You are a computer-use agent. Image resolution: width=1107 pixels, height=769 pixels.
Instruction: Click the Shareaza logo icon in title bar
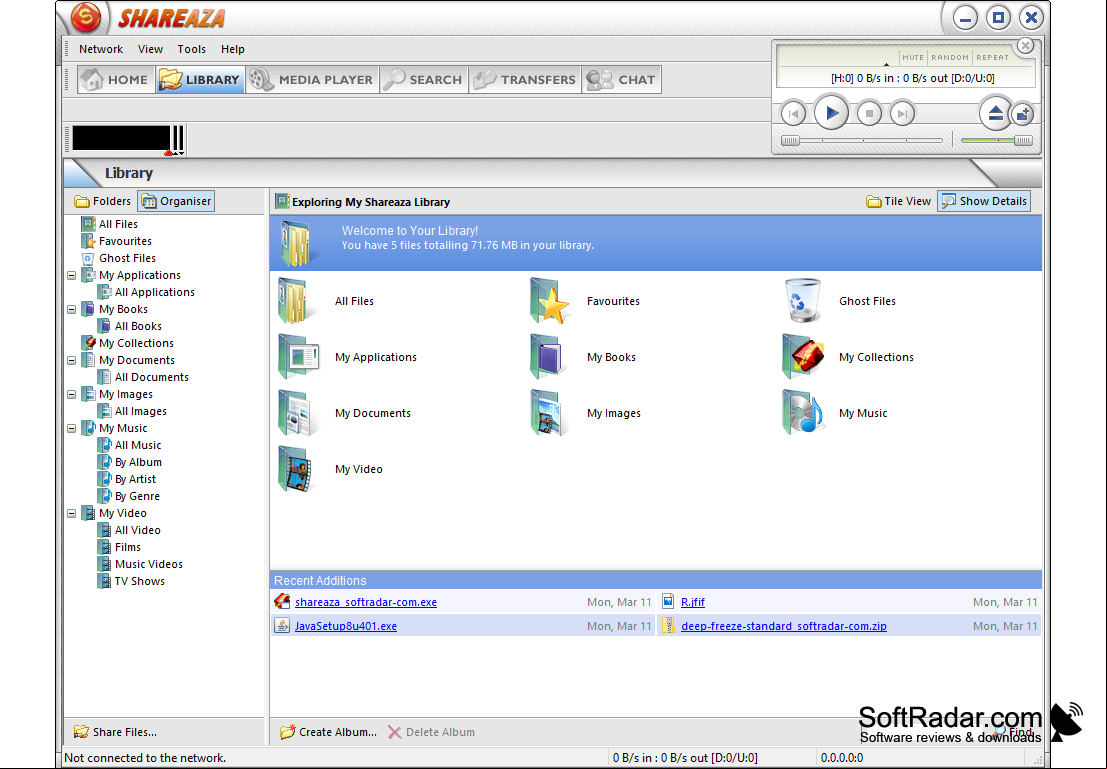point(86,18)
